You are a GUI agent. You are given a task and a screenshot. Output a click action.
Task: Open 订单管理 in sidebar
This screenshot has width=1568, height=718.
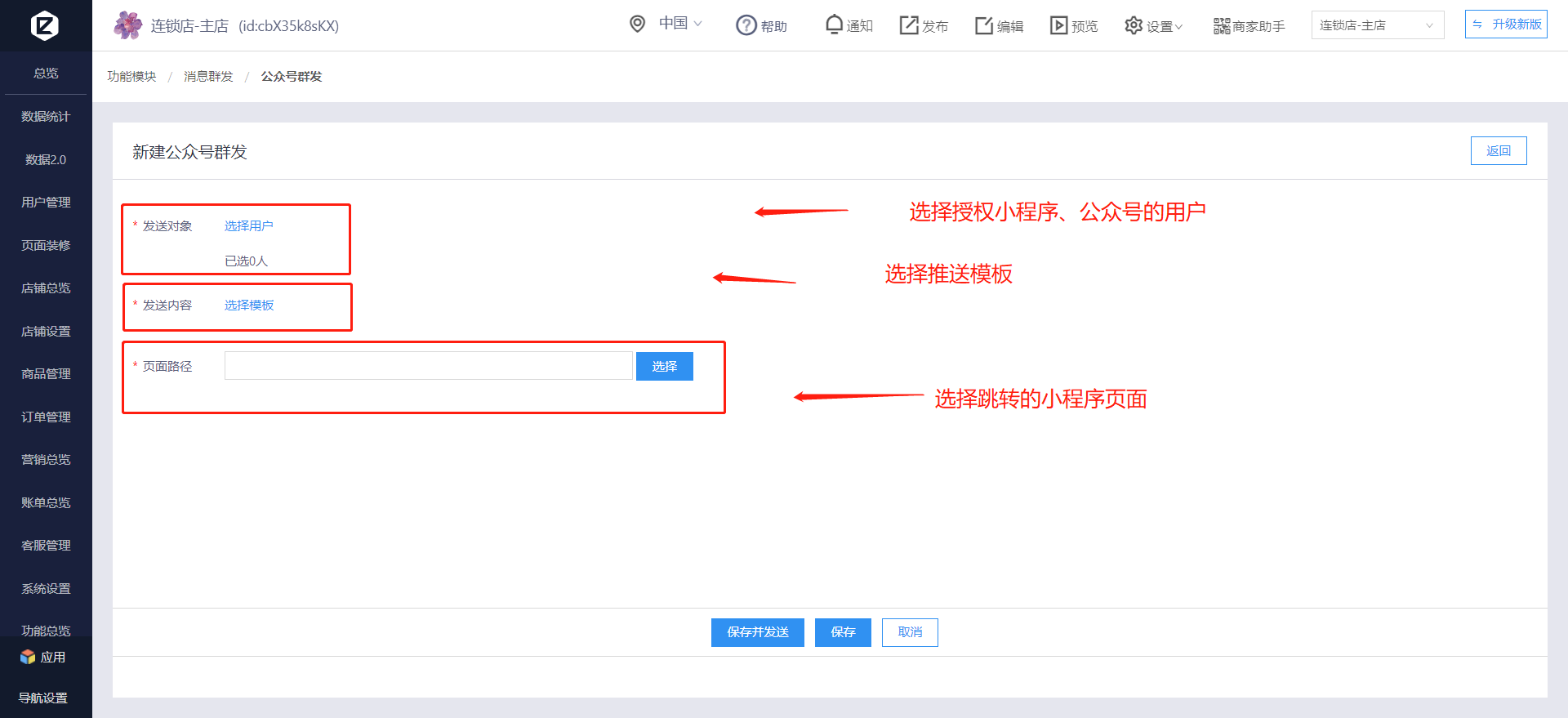(x=46, y=417)
